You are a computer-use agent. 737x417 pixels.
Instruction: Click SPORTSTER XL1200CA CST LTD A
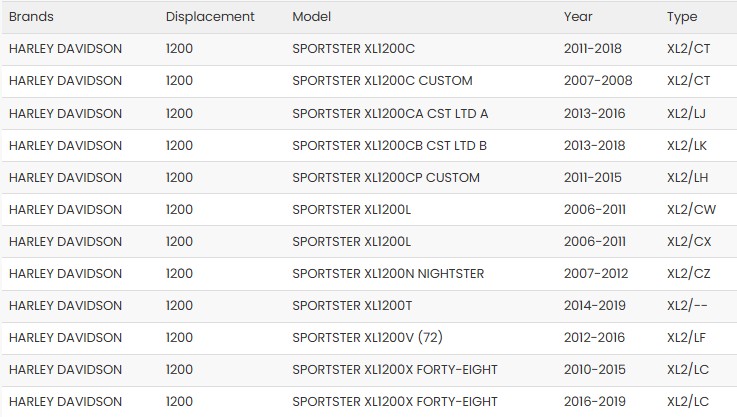click(390, 114)
